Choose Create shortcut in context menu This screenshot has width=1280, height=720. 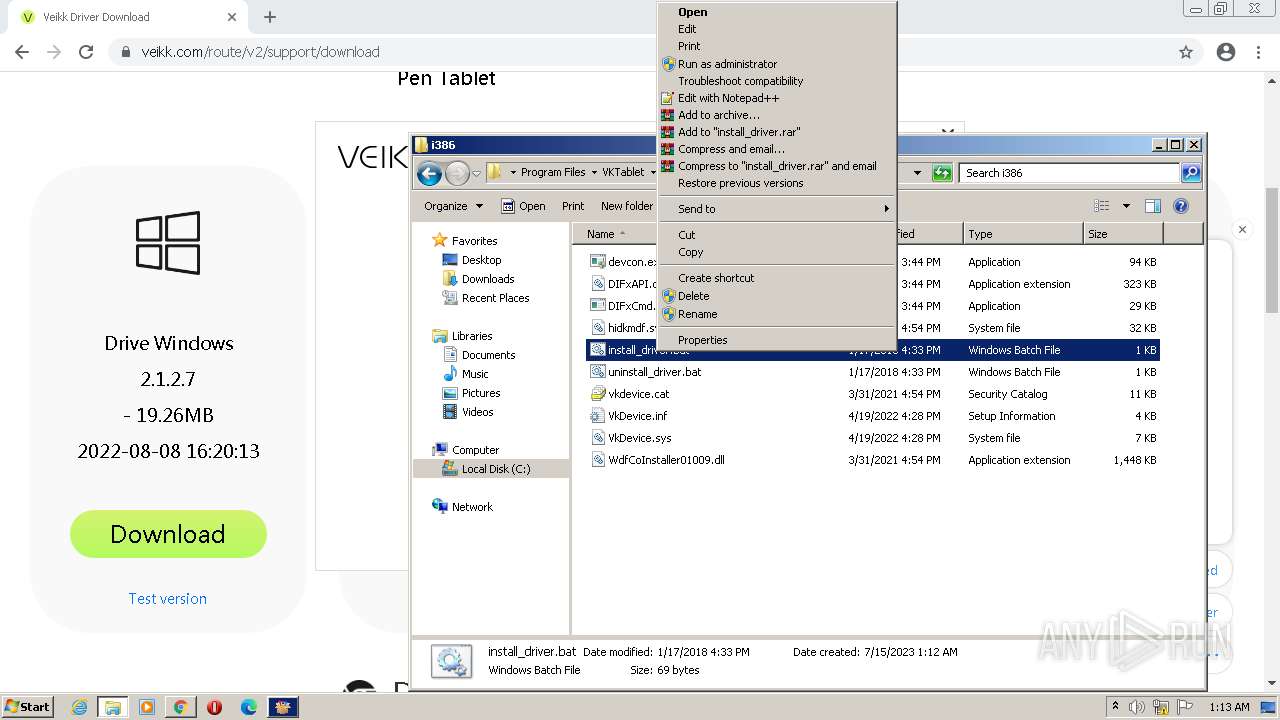(x=776, y=278)
